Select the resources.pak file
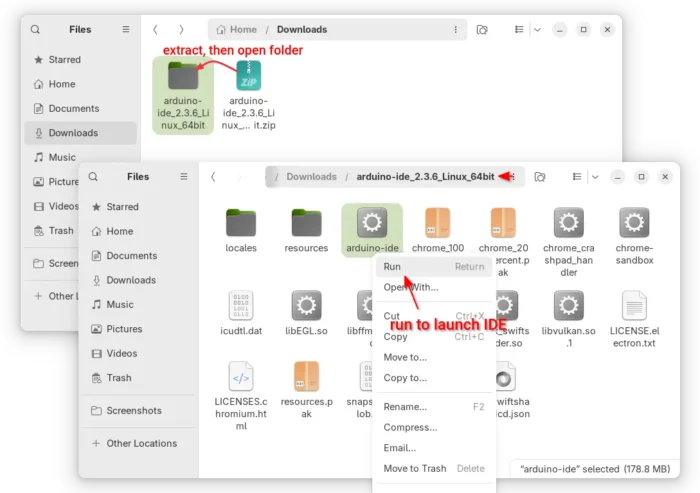700x493 pixels. point(306,390)
